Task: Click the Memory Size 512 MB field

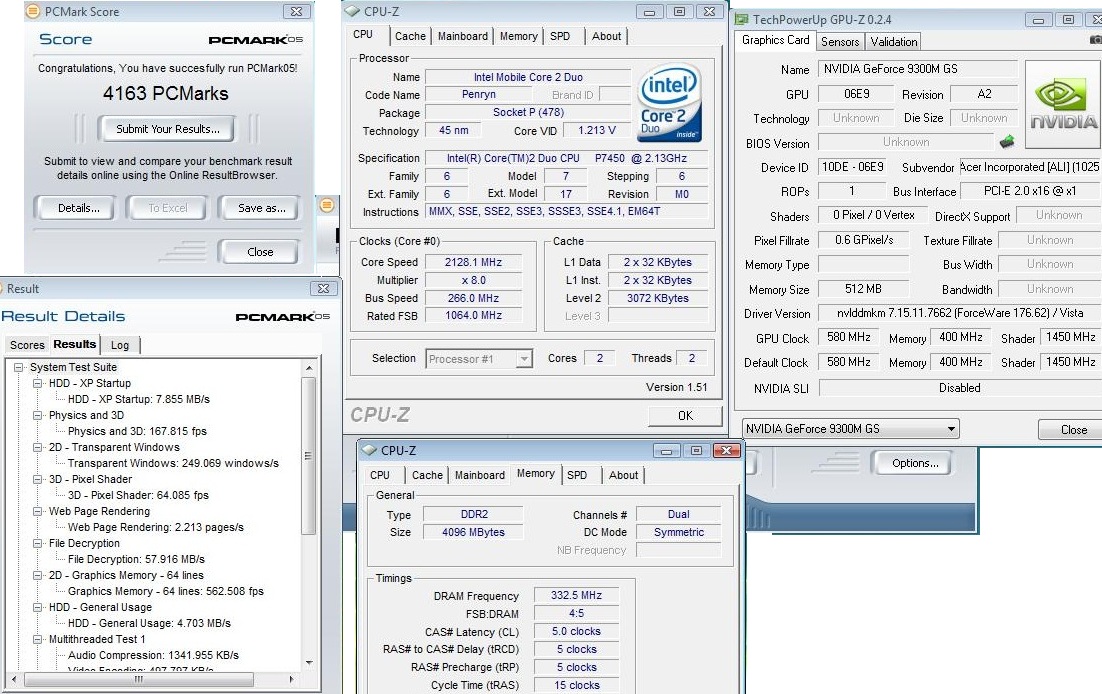Action: [864, 289]
